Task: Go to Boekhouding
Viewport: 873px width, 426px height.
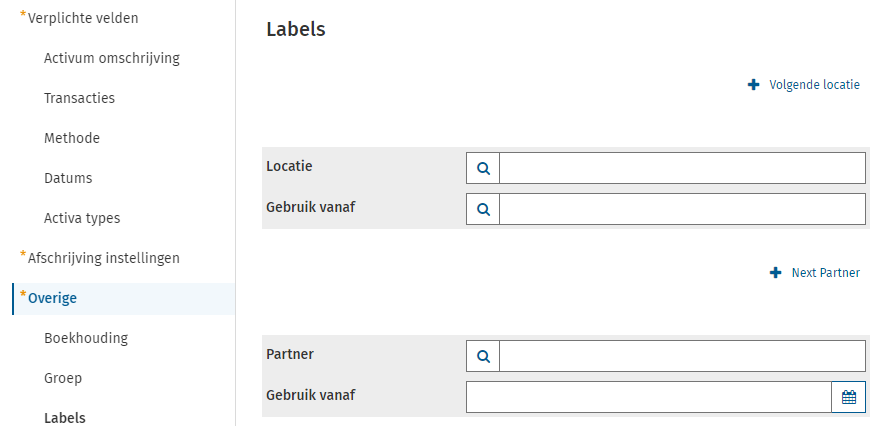Action: tap(86, 338)
